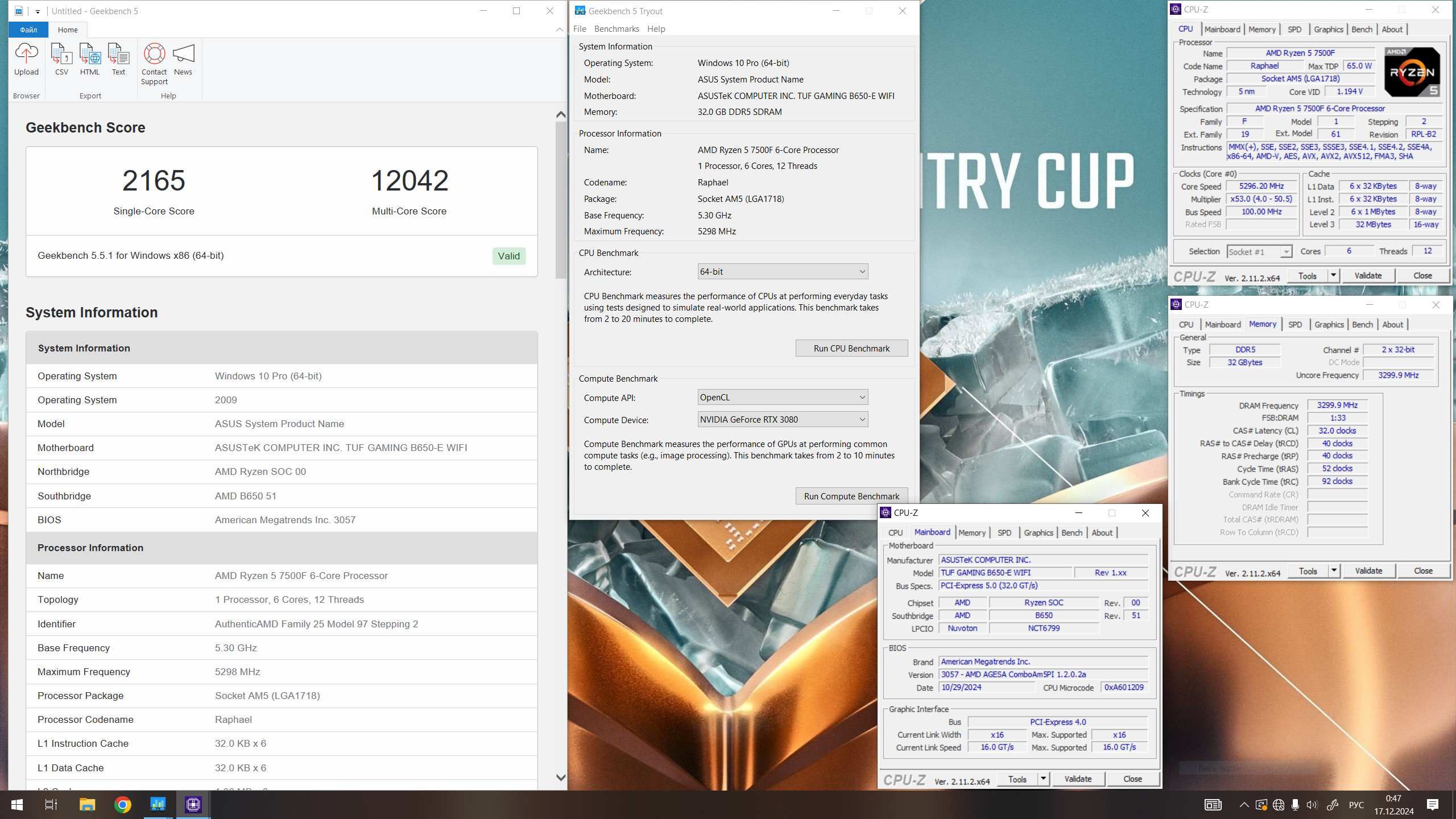Collapse the Geekbench ribbon chevron
Viewport: 1456px width, 819px height.
click(x=560, y=30)
